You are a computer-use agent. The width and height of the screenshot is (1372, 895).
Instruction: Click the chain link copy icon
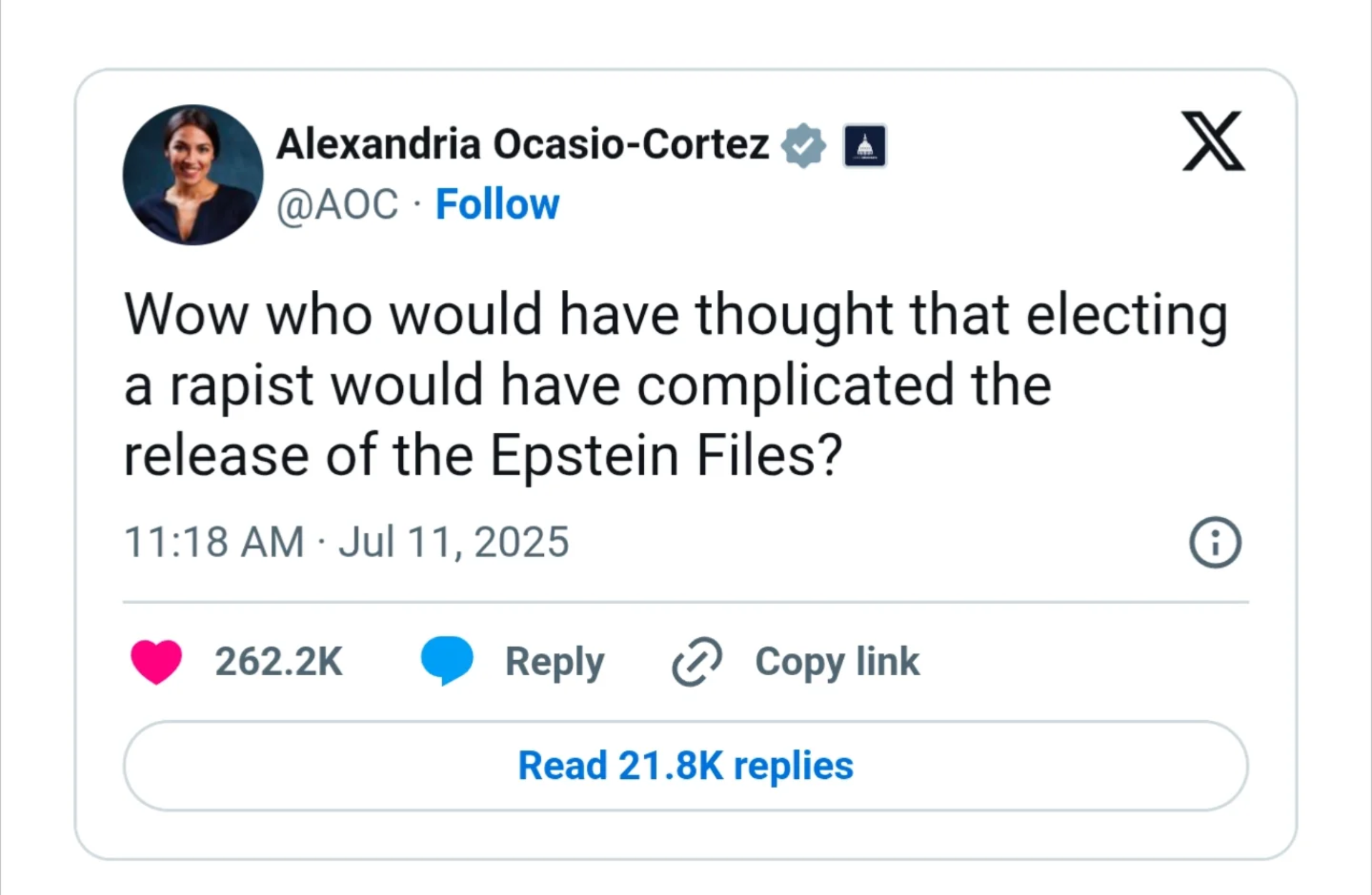coord(697,661)
